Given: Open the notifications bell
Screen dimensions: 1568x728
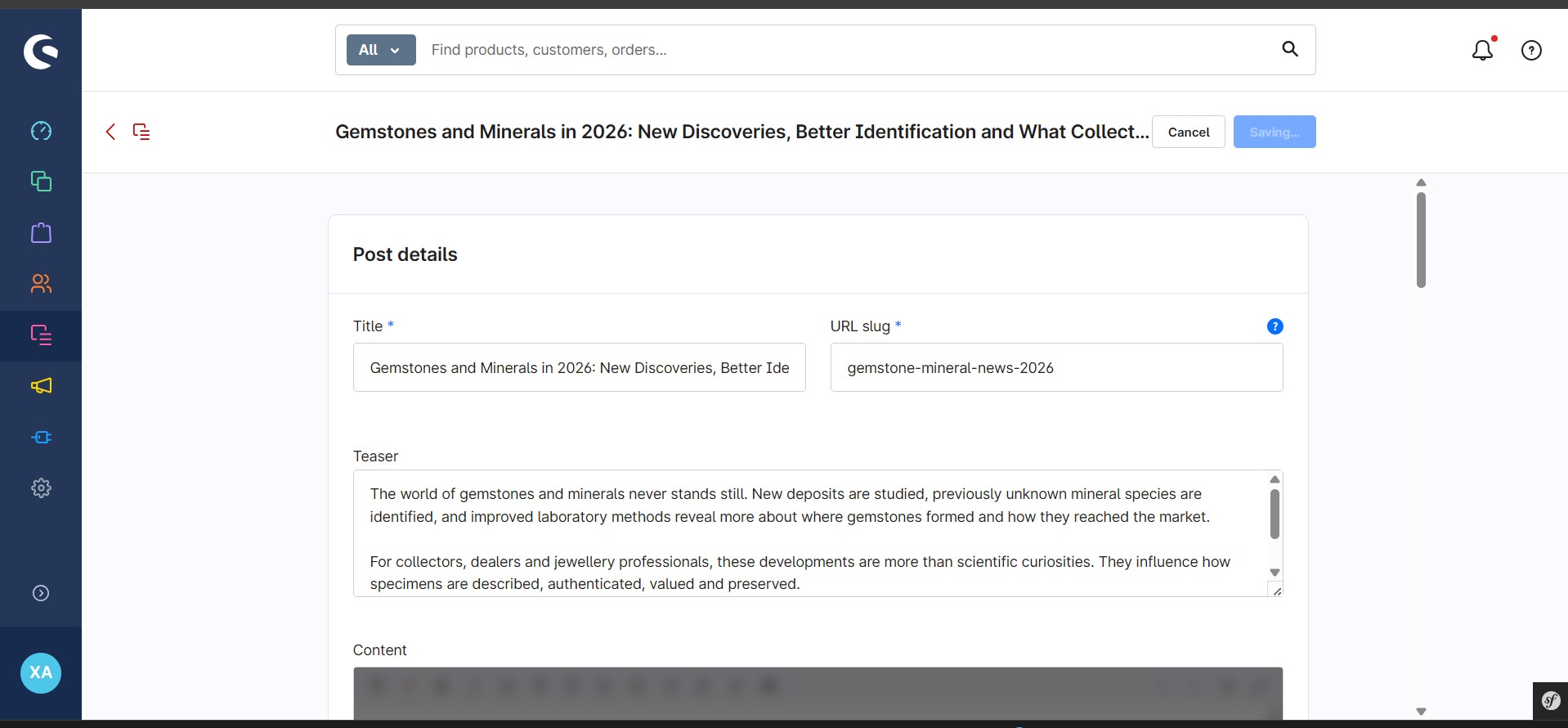Looking at the screenshot, I should pyautogui.click(x=1483, y=50).
